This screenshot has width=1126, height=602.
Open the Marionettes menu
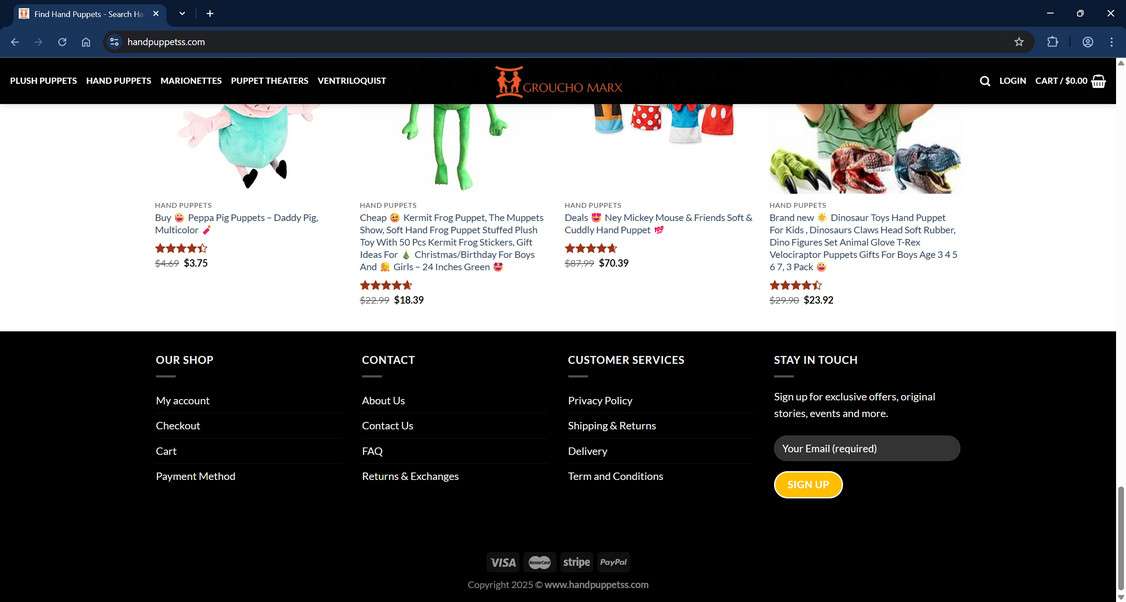[191, 81]
